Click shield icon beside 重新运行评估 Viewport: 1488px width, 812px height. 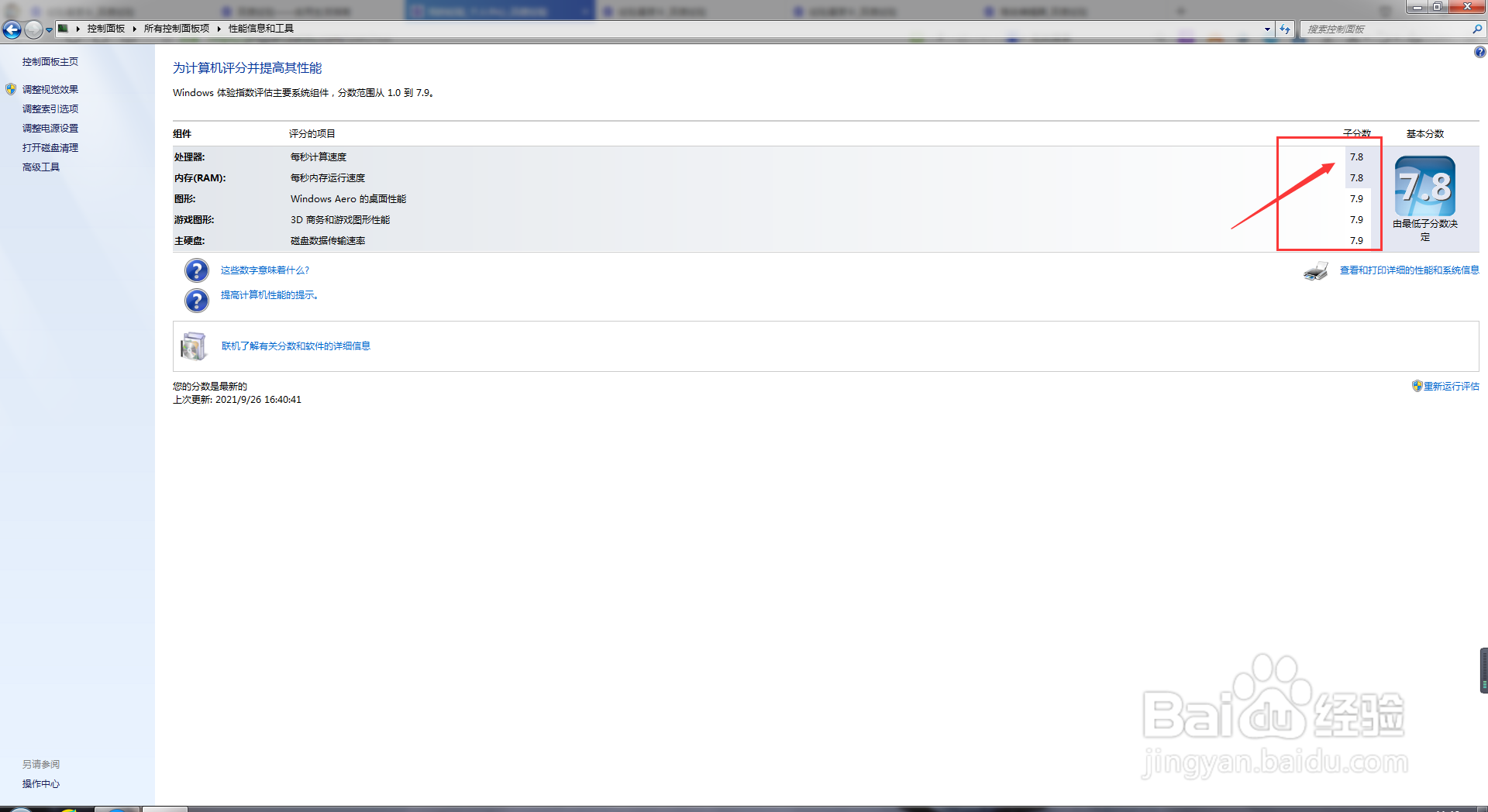1417,386
